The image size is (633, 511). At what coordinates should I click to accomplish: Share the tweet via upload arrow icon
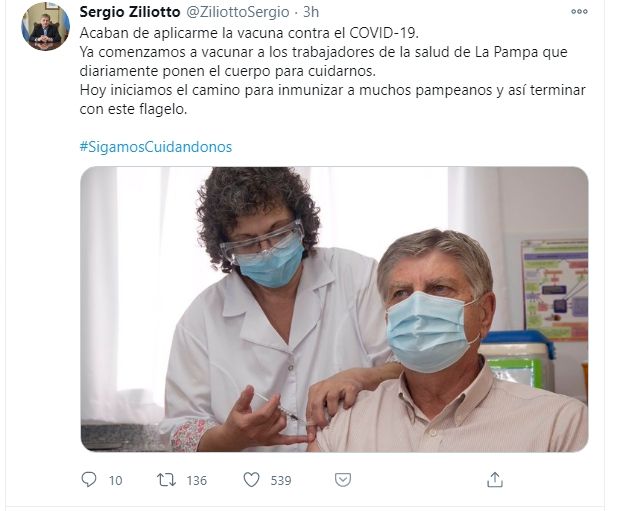[x=495, y=480]
